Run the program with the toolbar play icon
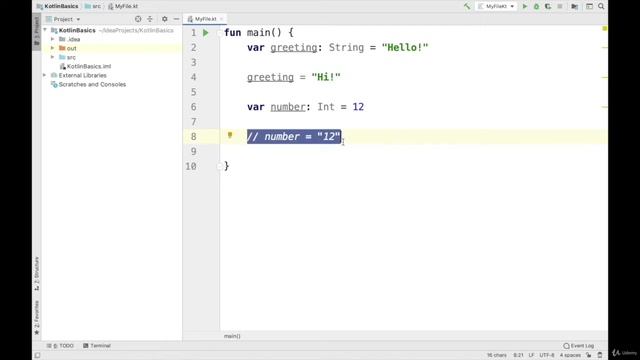 tap(525, 7)
